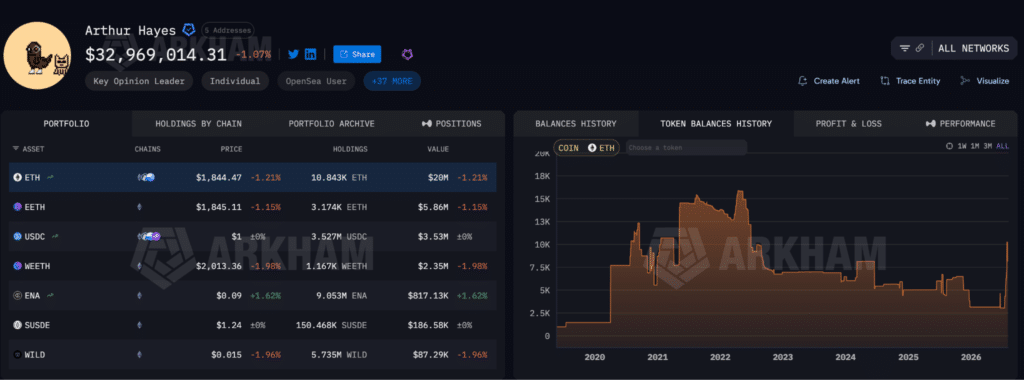
Task: Click the WEETH token icon
Action: tap(18, 266)
